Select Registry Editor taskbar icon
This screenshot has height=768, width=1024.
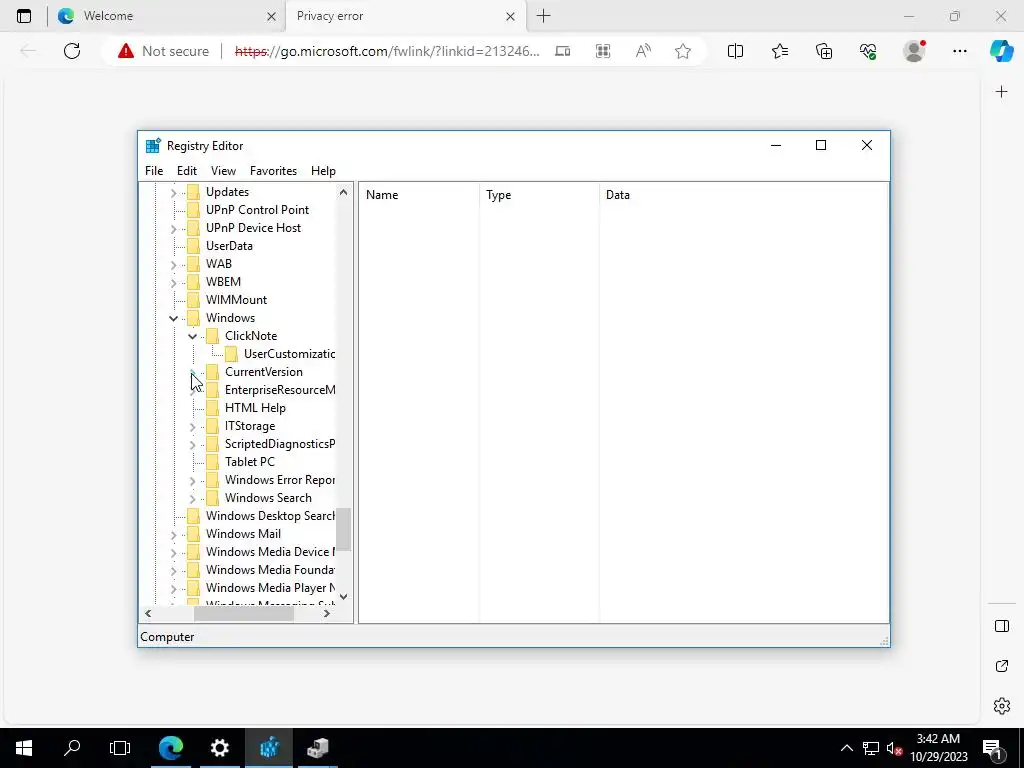(268, 748)
